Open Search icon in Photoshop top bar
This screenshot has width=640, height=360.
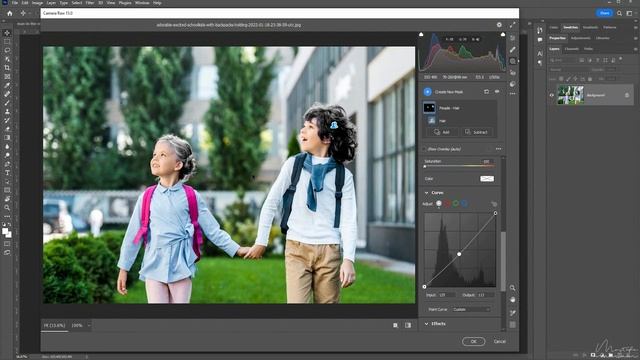coord(619,13)
